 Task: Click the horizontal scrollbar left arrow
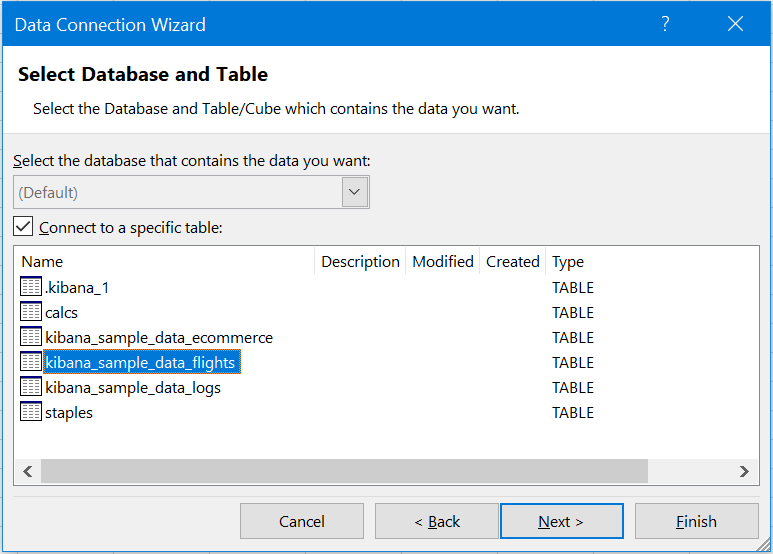click(x=28, y=472)
